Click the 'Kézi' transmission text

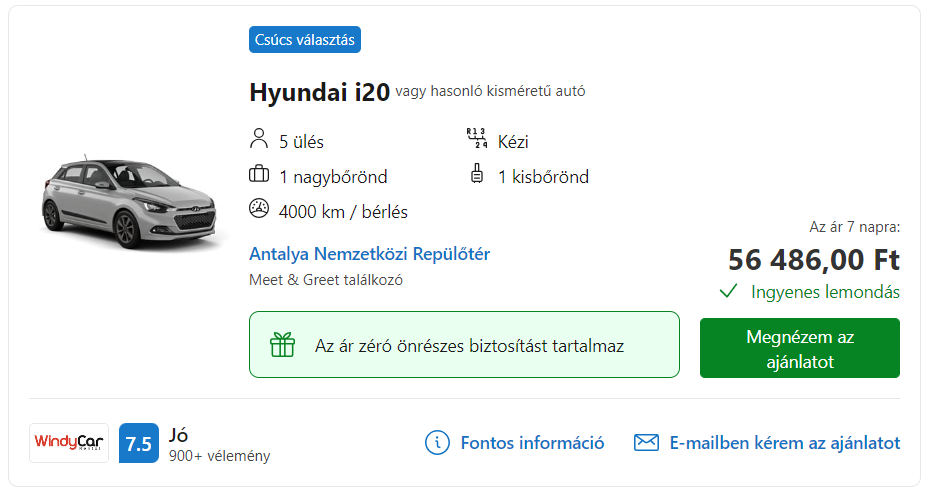pos(513,142)
